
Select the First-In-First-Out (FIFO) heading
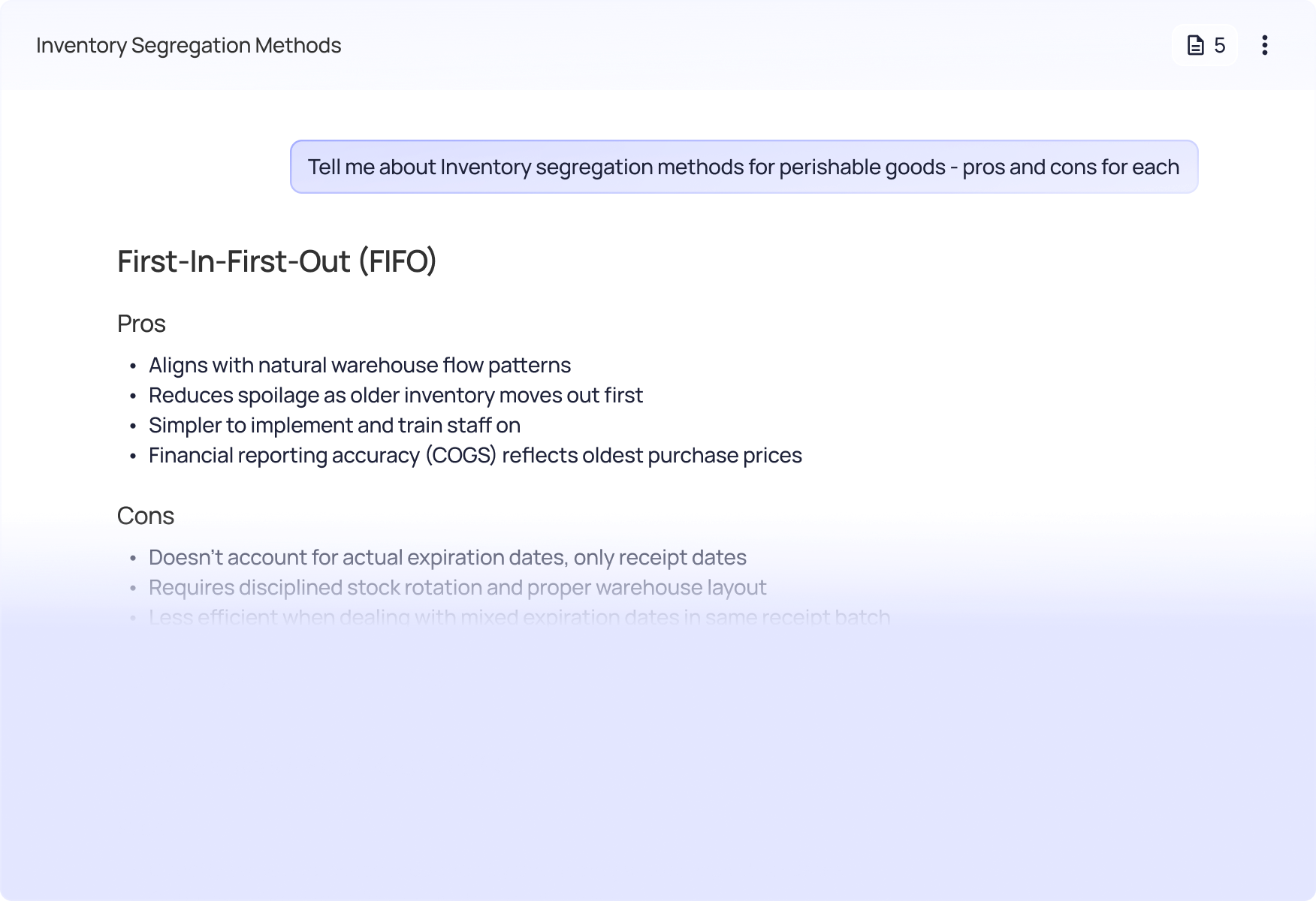point(276,261)
